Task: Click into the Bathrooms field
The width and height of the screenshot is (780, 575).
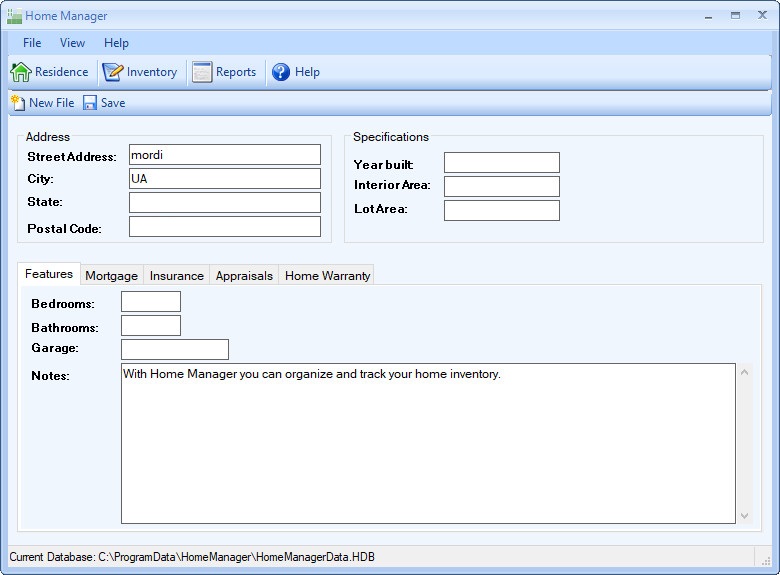Action: coord(151,326)
